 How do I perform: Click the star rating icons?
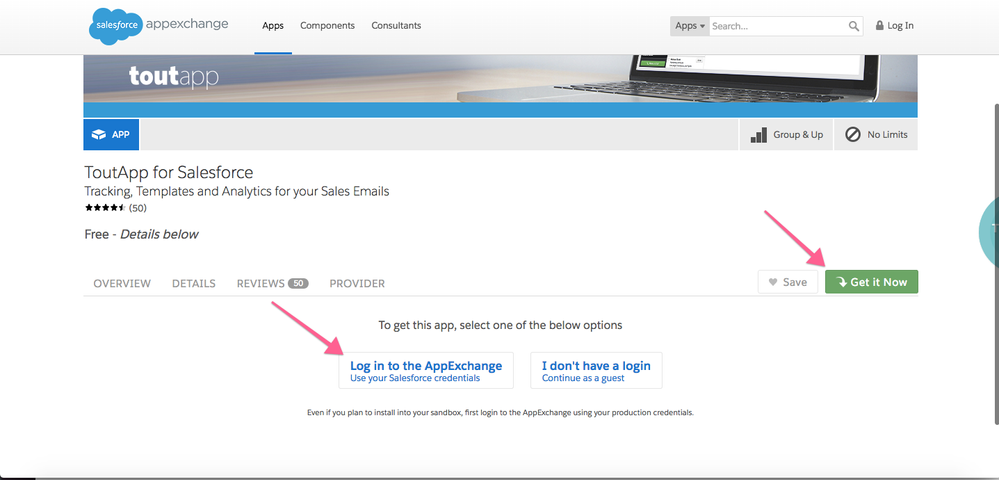pos(105,208)
